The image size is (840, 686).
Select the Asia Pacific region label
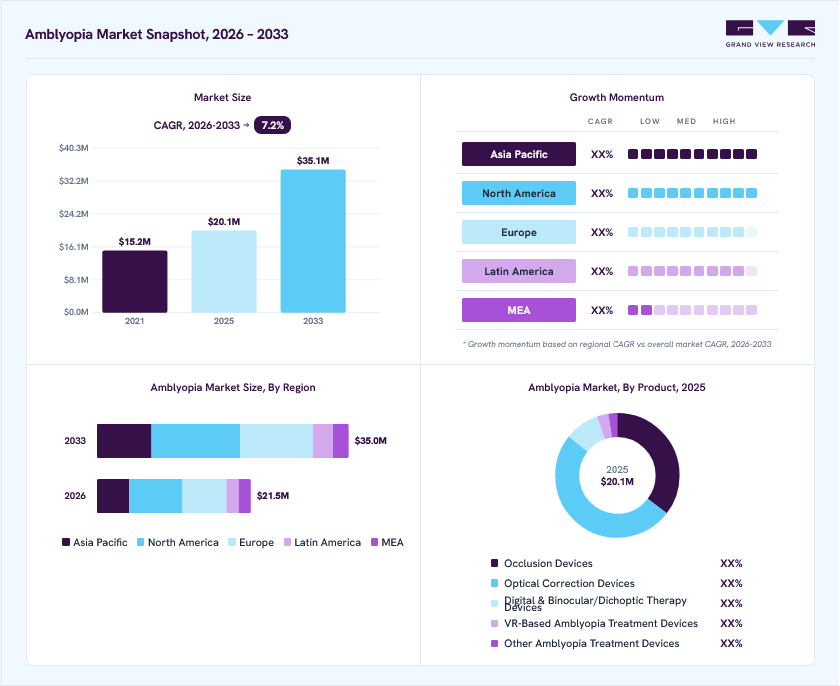[519, 154]
